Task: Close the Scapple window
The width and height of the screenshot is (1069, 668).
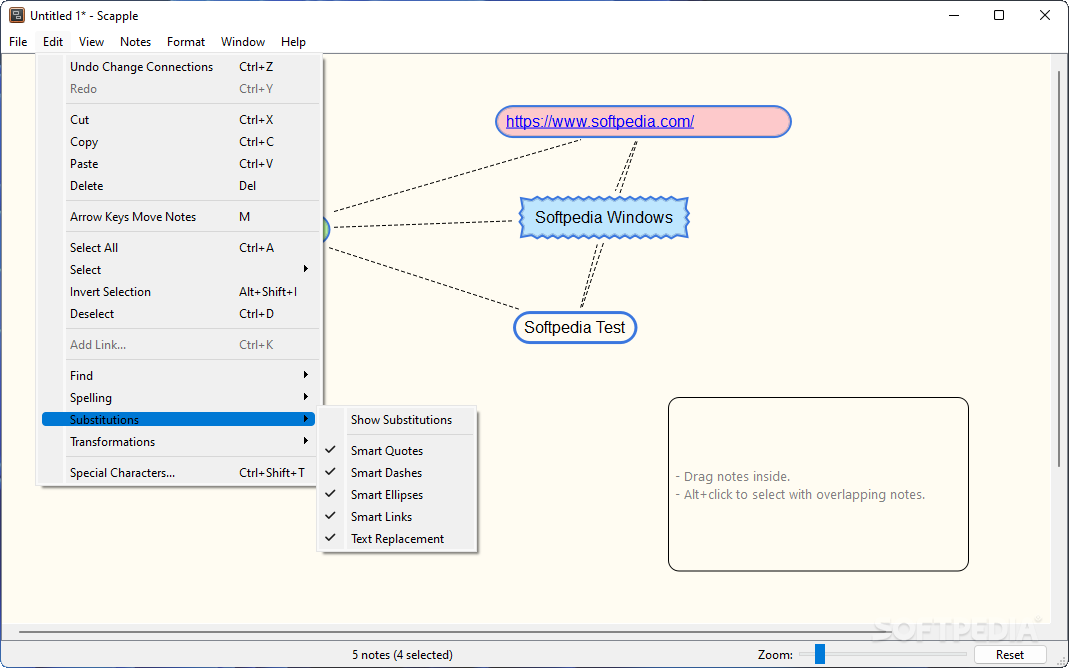Action: click(x=1044, y=15)
